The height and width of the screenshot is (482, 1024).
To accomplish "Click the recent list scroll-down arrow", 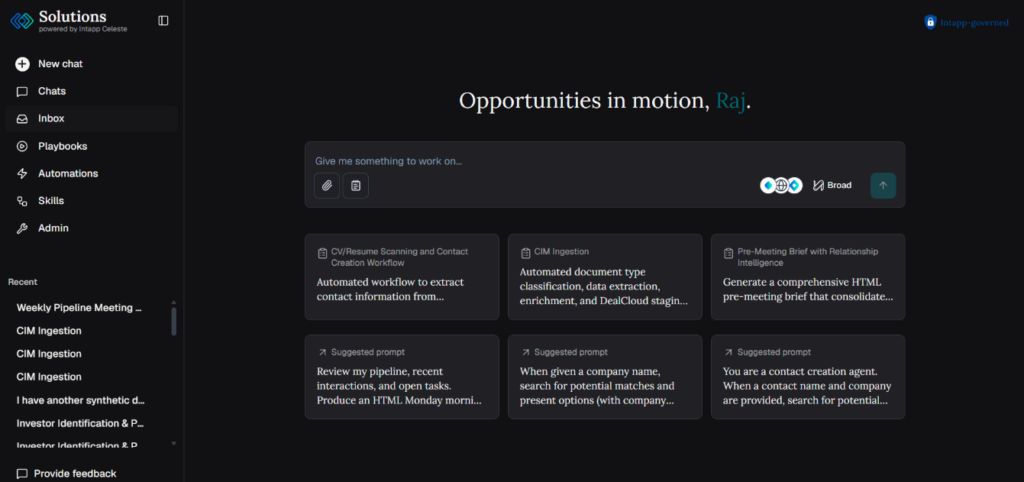I will (x=174, y=443).
